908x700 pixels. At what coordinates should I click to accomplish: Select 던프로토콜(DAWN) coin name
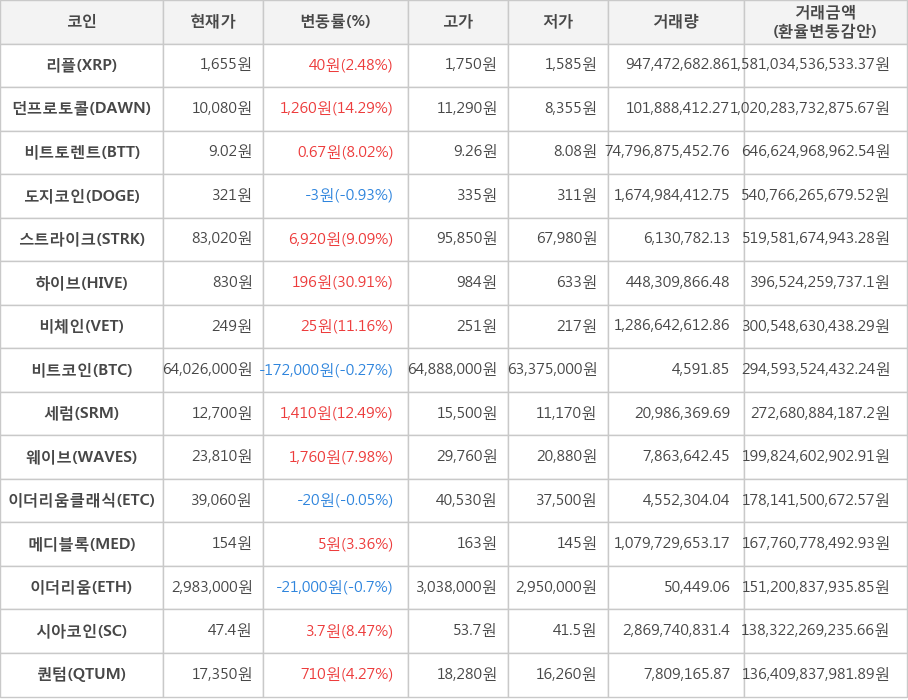pos(81,108)
